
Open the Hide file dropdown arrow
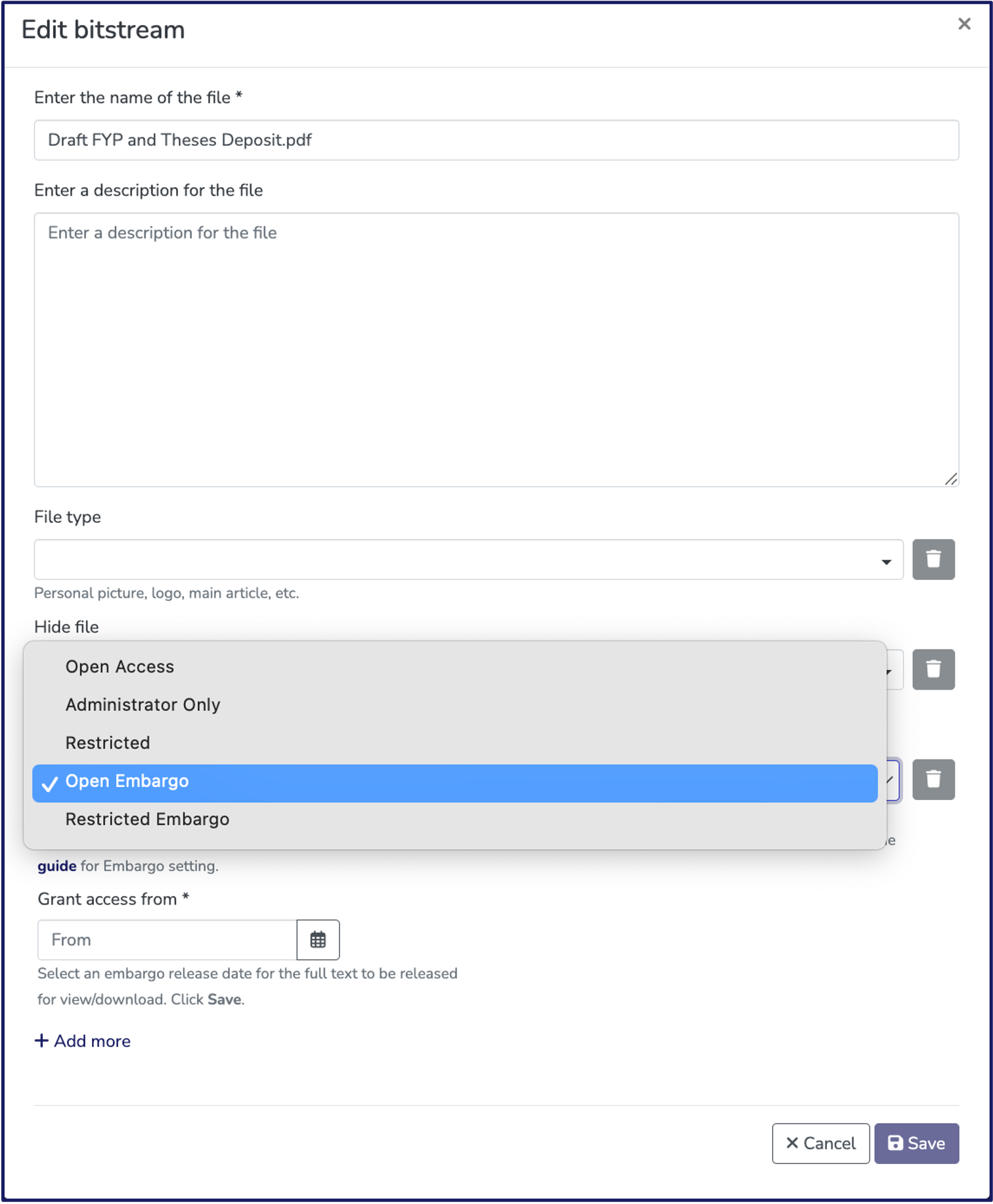pos(892,671)
